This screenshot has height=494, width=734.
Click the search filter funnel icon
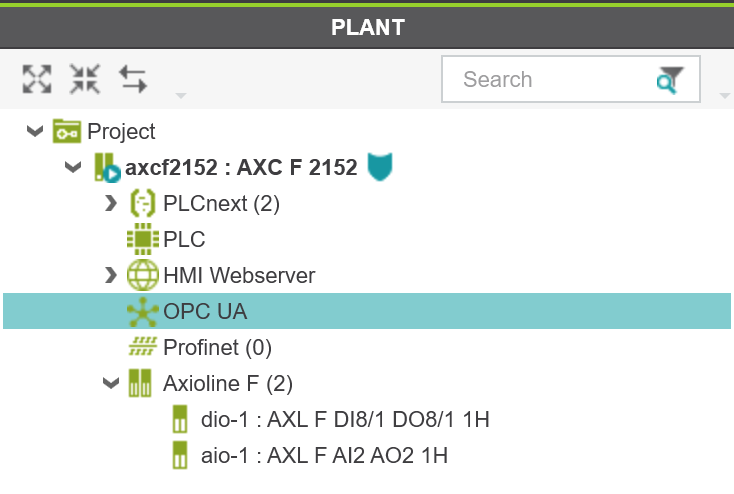coord(670,80)
